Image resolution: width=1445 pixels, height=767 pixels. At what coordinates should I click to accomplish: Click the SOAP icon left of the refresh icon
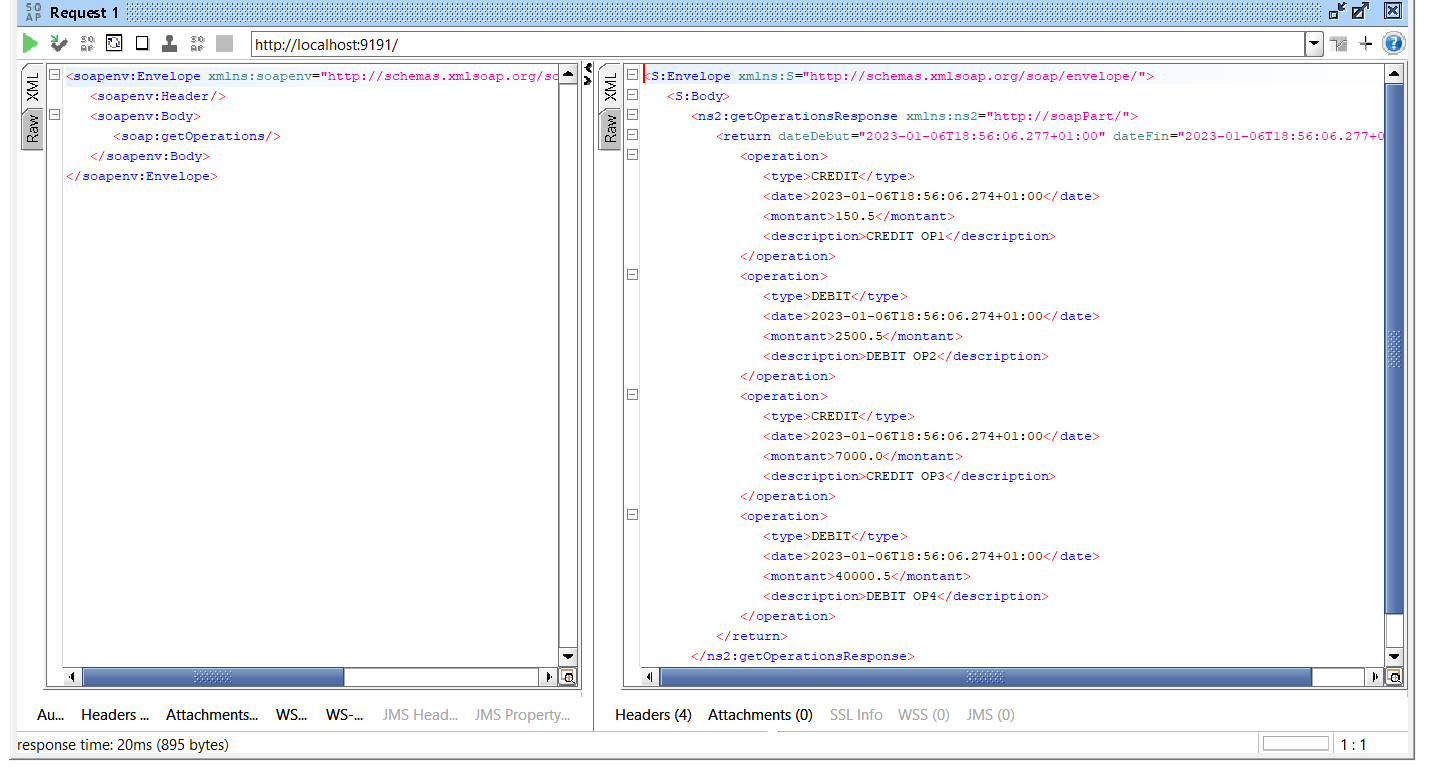87,43
